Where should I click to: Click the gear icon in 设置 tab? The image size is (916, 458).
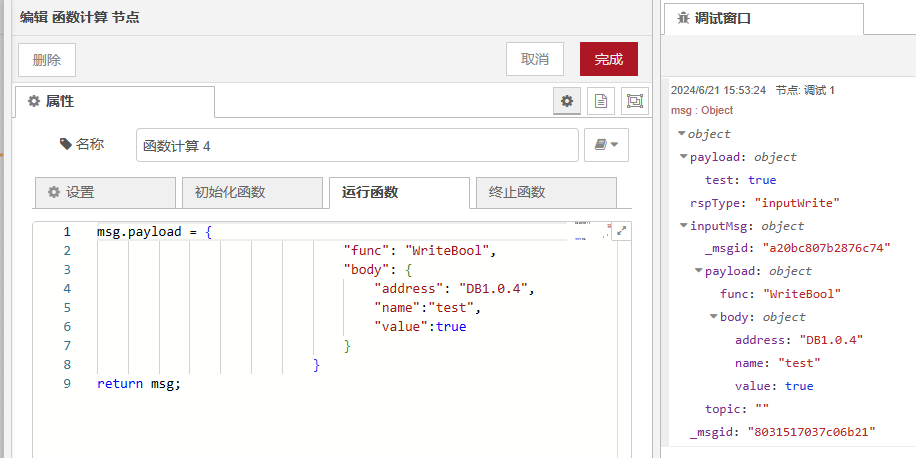pyautogui.click(x=54, y=193)
